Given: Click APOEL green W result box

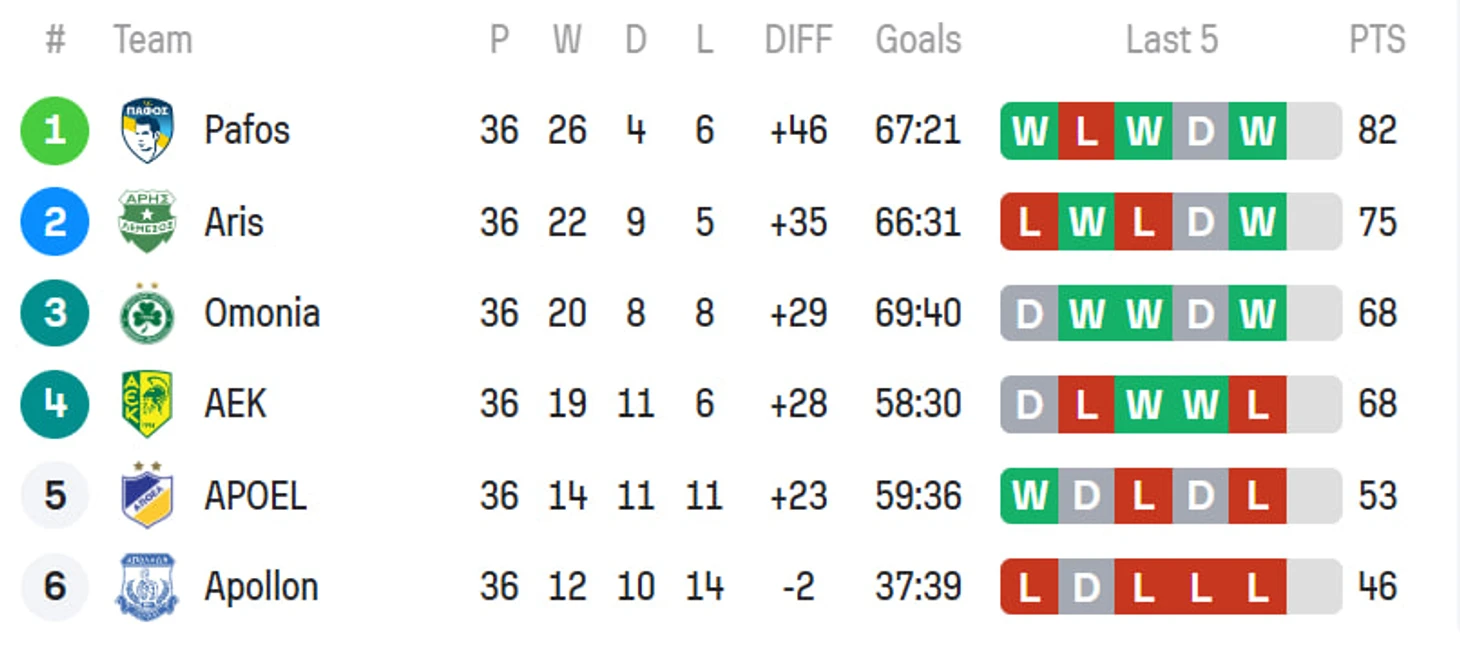Looking at the screenshot, I should [1029, 495].
